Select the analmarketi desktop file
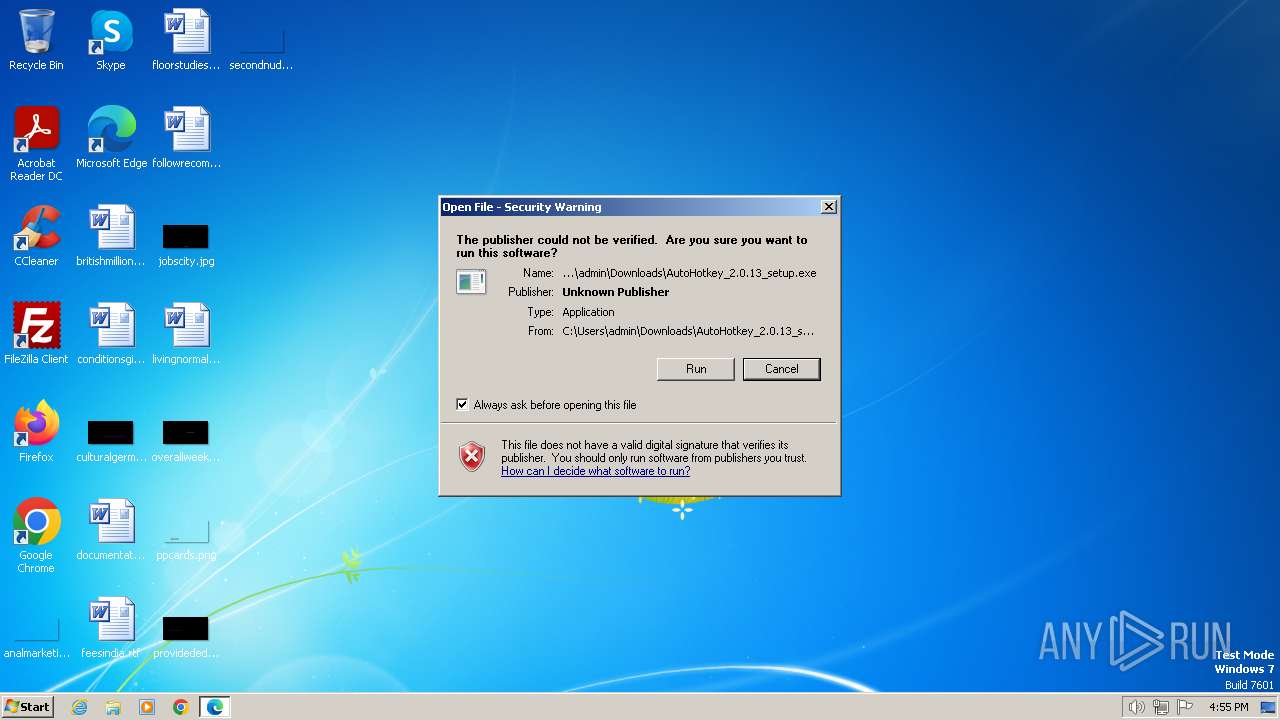Viewport: 1280px width, 720px height. [x=36, y=637]
